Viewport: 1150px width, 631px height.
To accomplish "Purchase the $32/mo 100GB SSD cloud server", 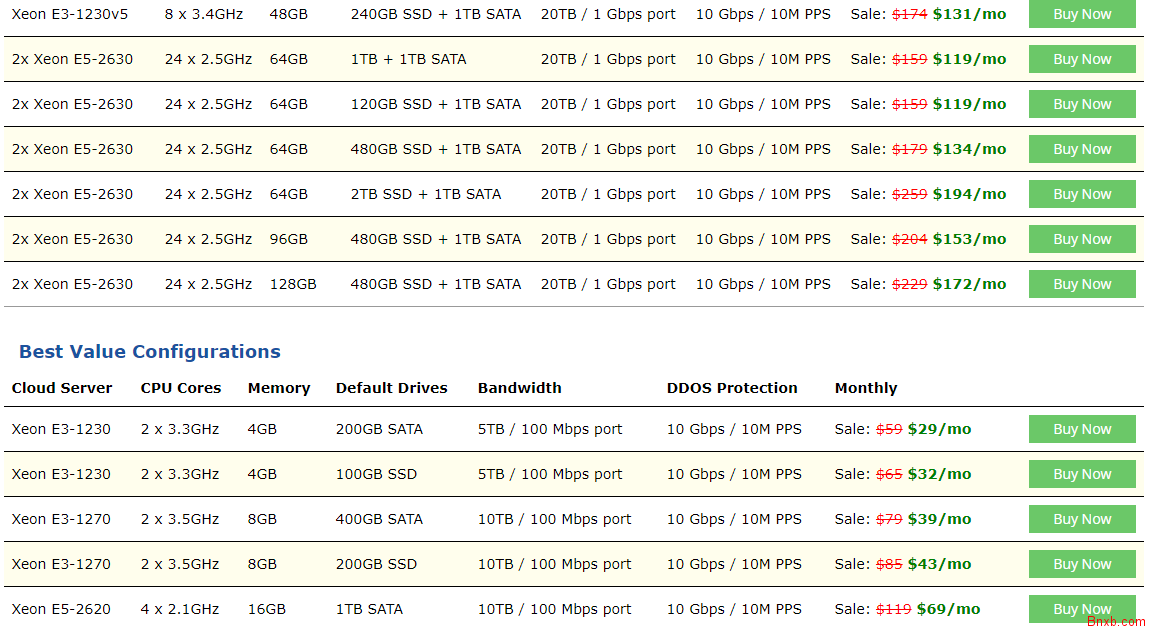I will [1082, 474].
